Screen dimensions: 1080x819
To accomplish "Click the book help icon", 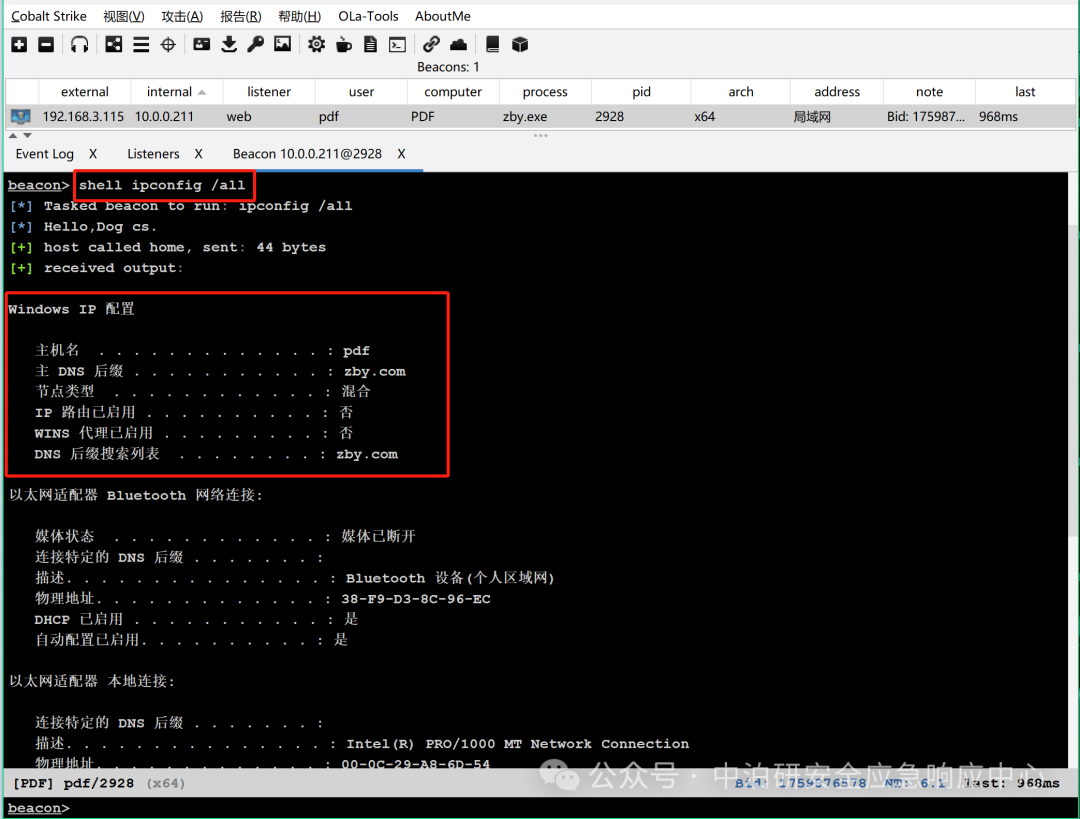I will 492,45.
